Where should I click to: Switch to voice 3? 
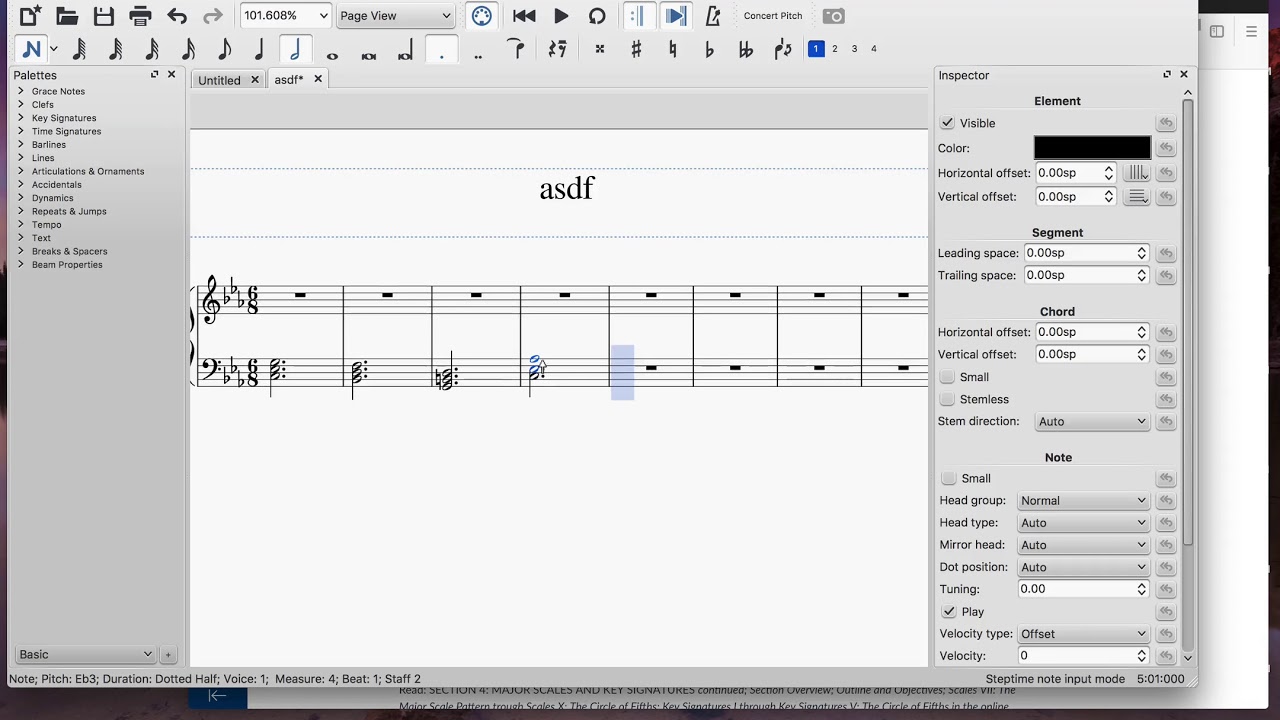854,49
